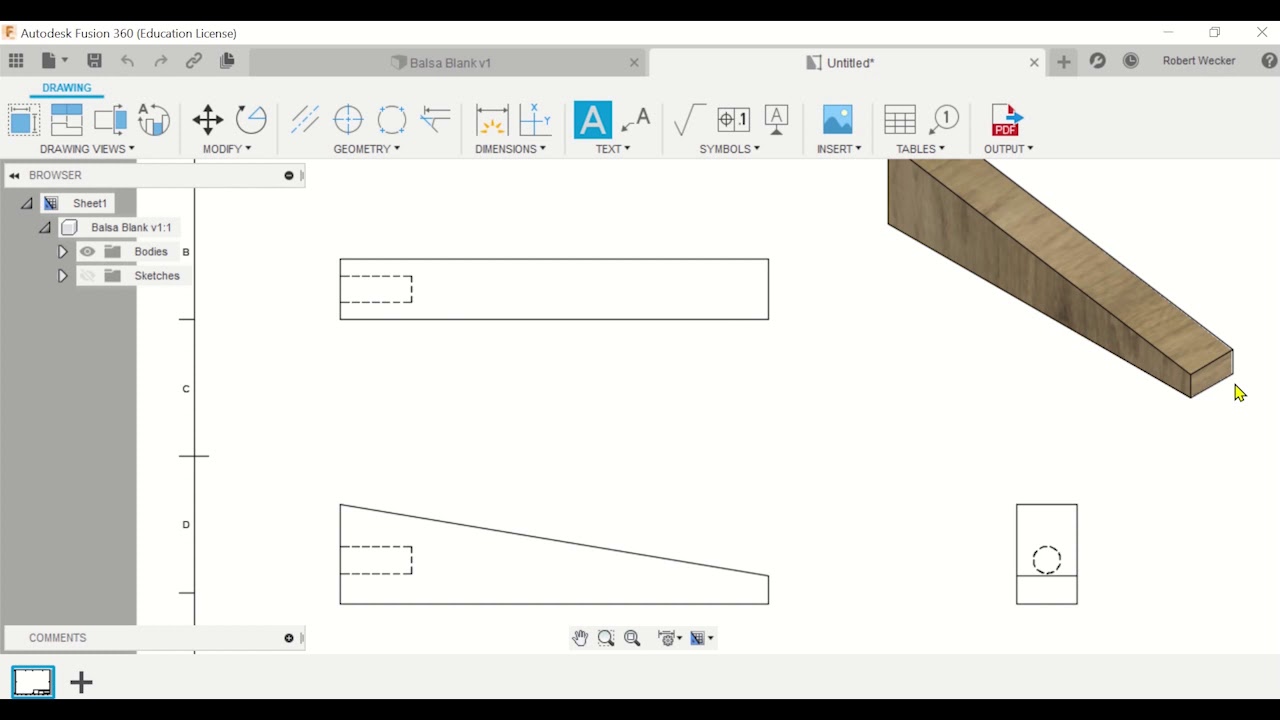Select the Section View tool
The height and width of the screenshot is (720, 1280).
110,120
